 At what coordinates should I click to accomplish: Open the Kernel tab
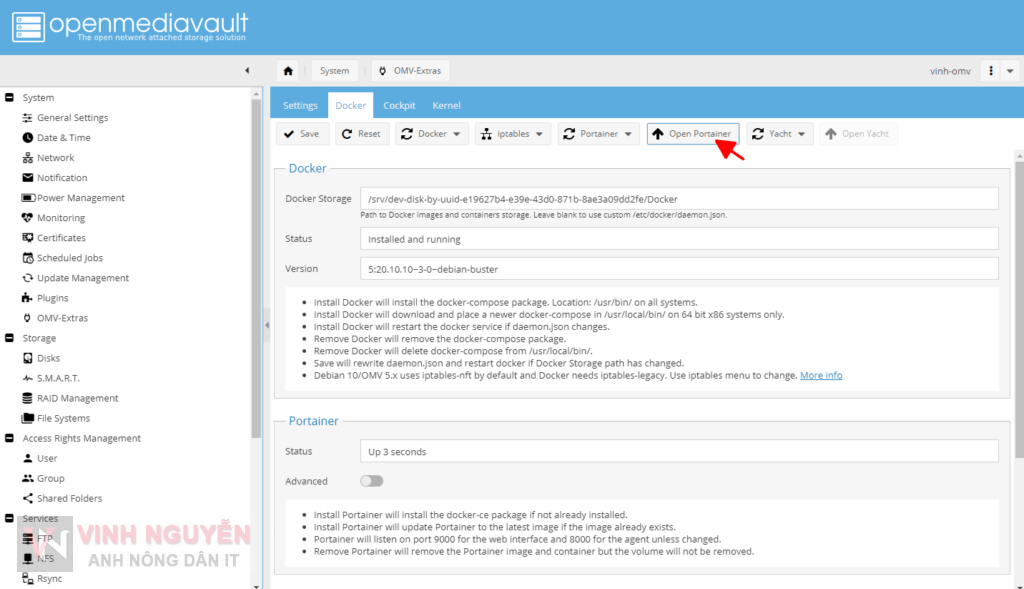coord(446,105)
